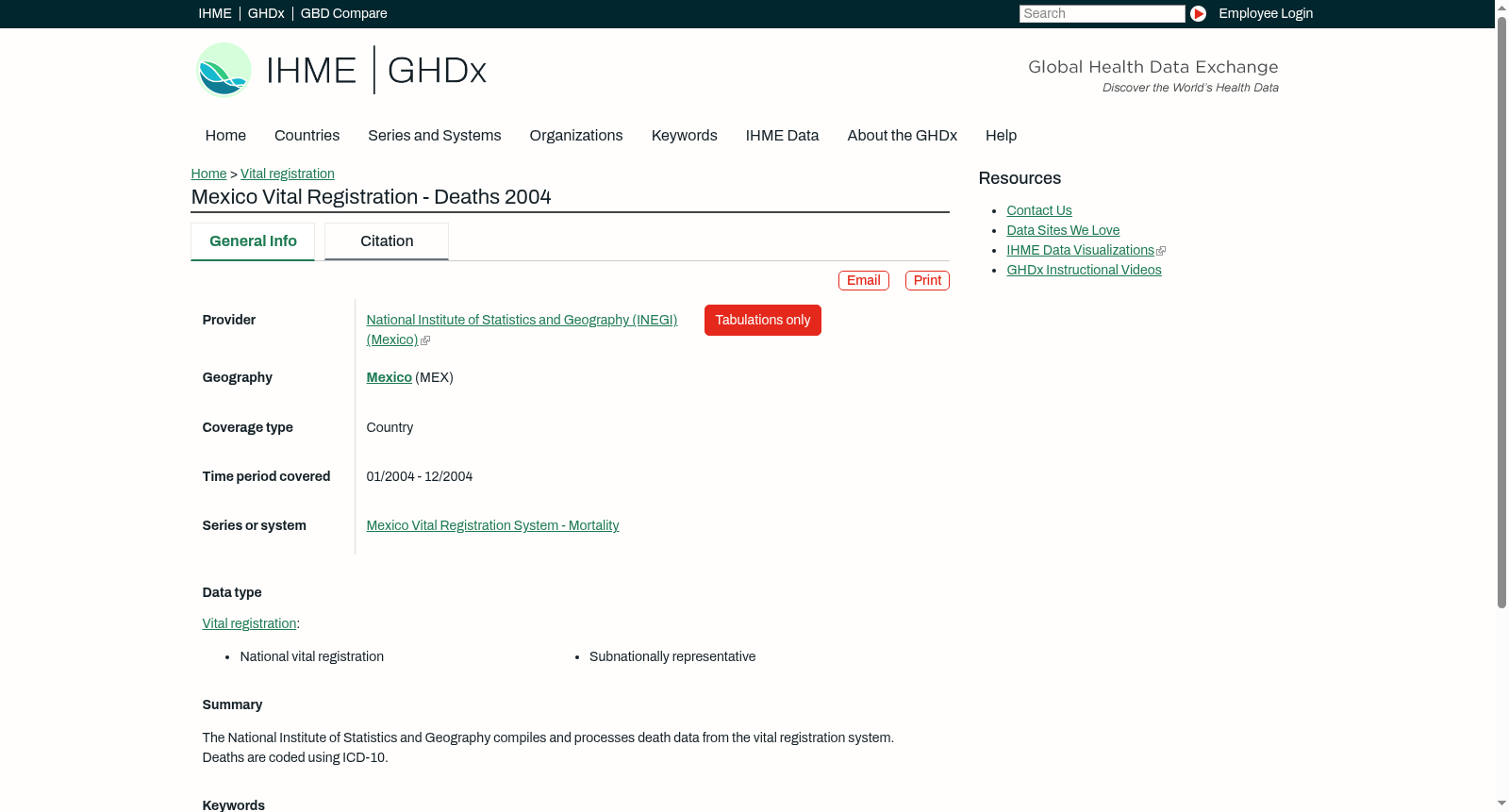Open Help menu item
This screenshot has width=1509, height=812.
click(x=1001, y=135)
